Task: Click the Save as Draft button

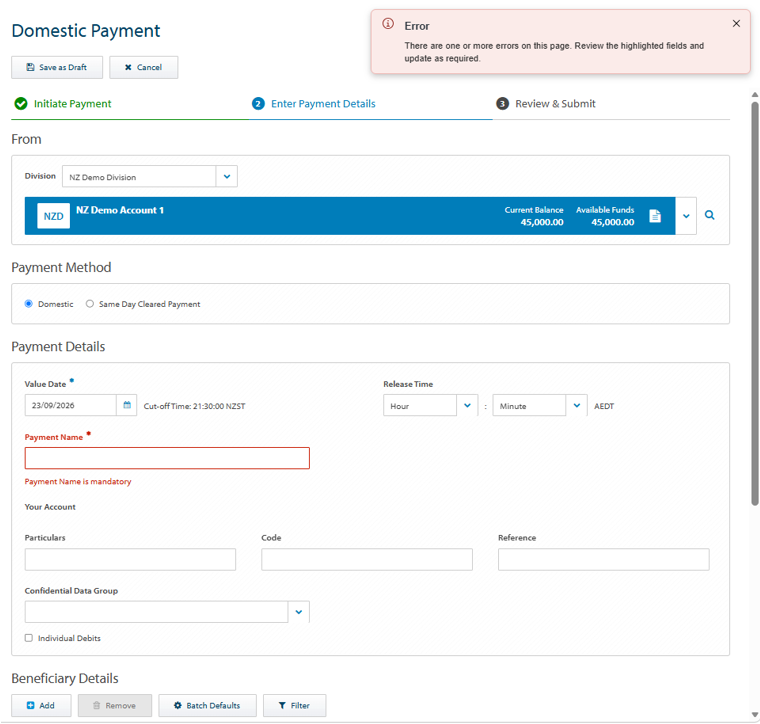Action: 57,67
